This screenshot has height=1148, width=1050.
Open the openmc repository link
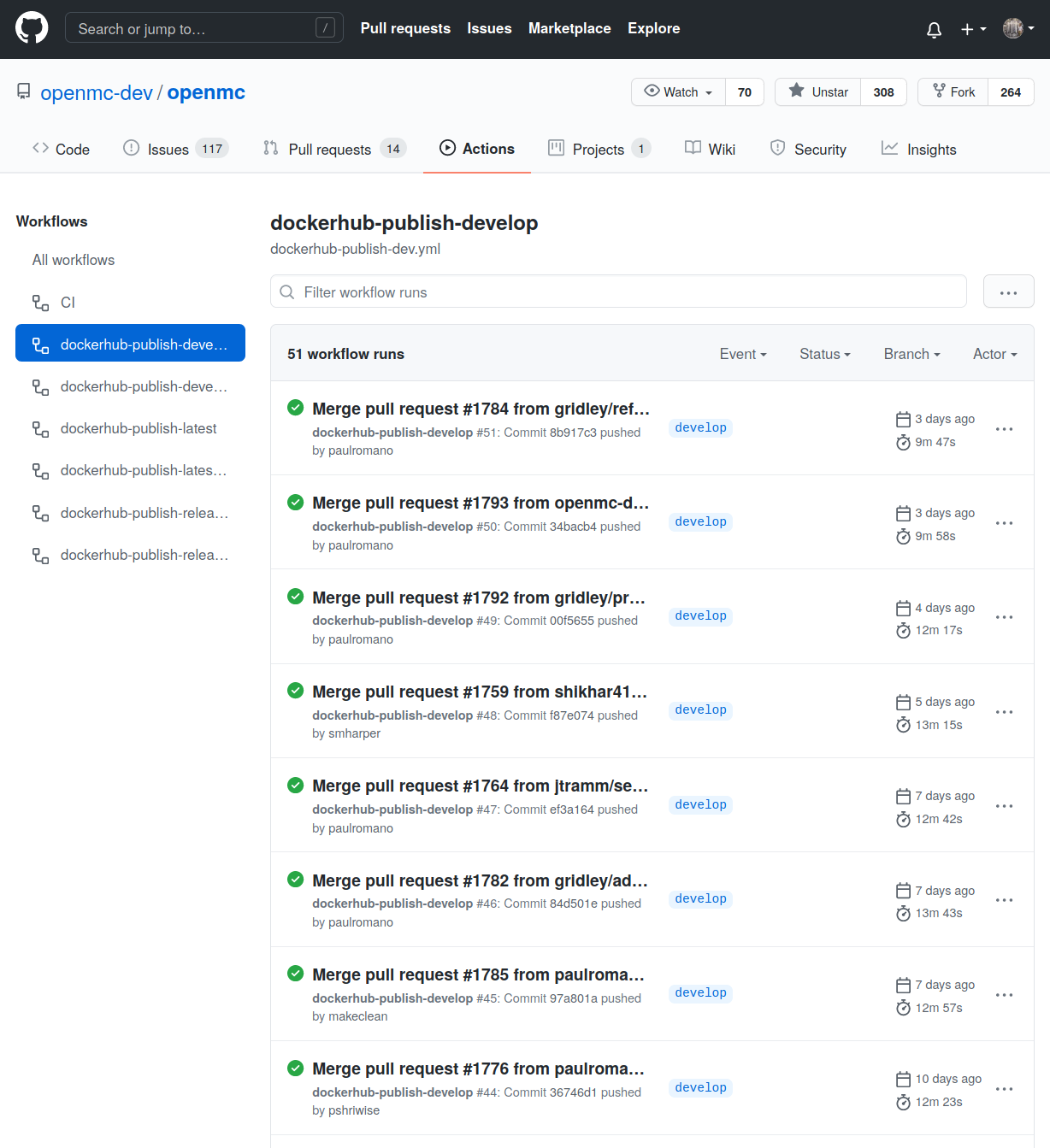(206, 92)
